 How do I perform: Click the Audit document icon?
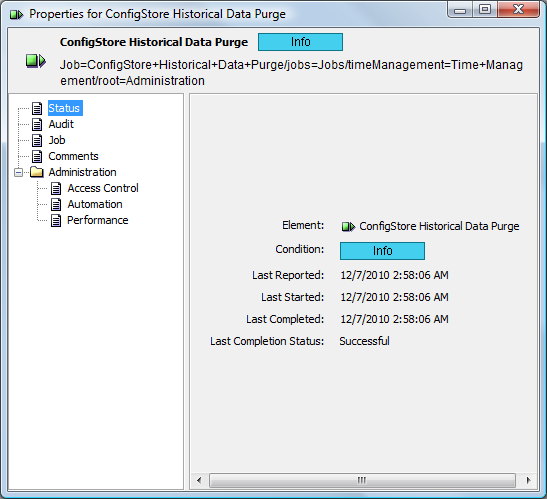point(37,124)
